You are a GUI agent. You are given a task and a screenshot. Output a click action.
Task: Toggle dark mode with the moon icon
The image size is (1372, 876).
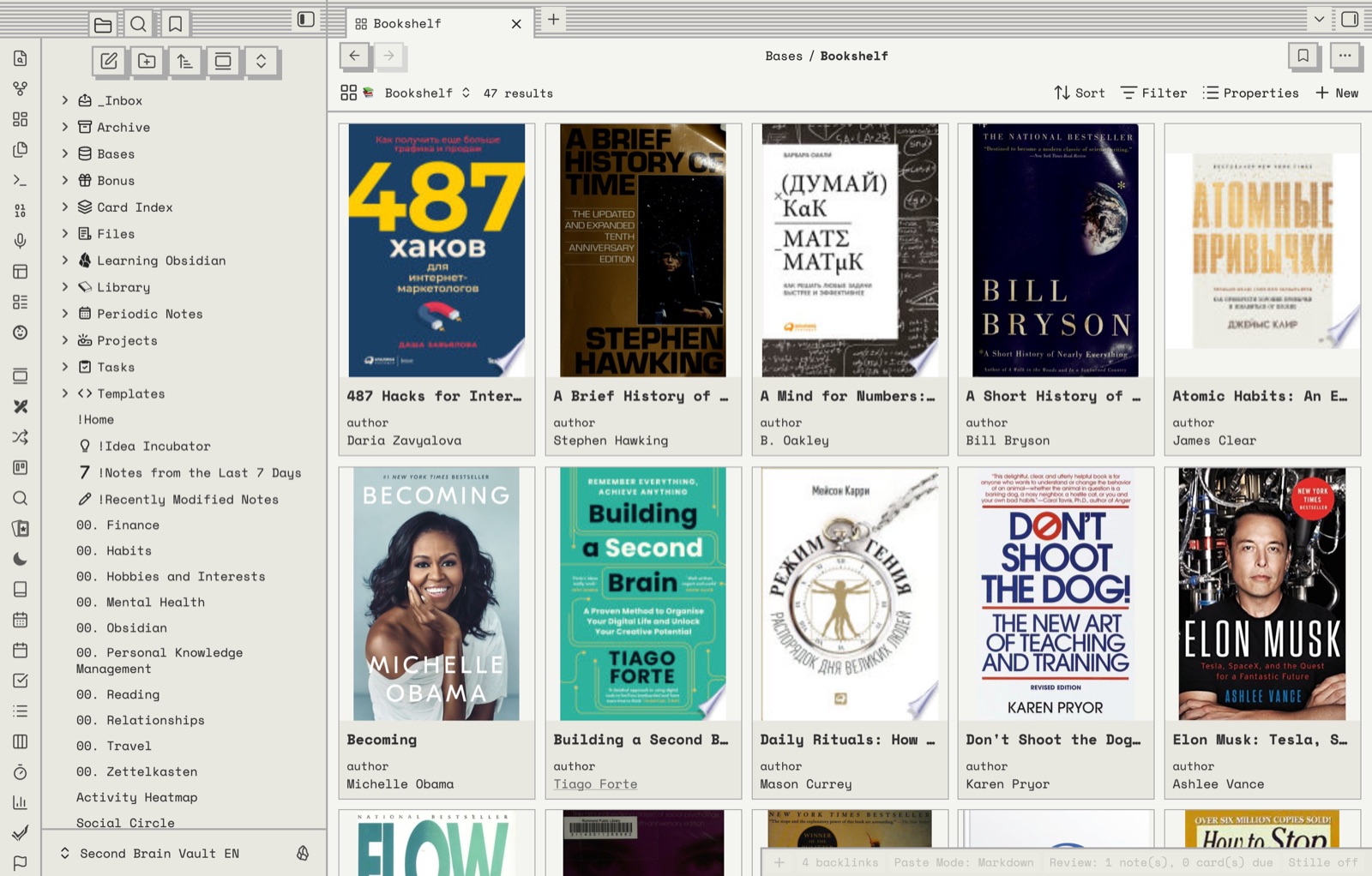(x=21, y=559)
